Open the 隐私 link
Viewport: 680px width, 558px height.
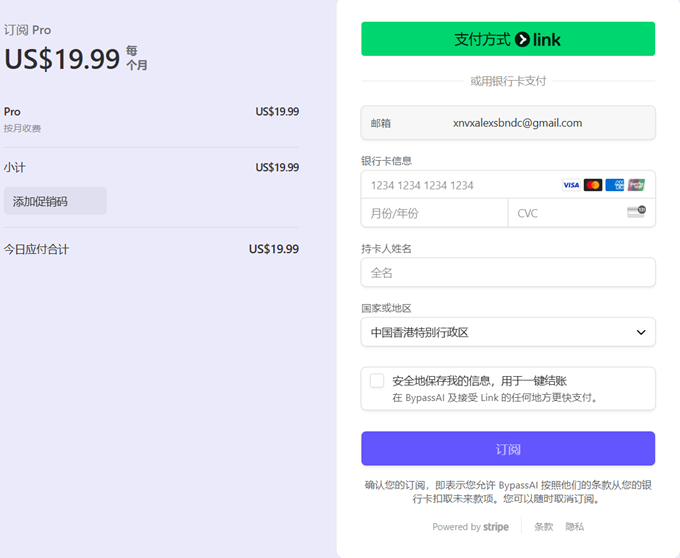coord(574,527)
